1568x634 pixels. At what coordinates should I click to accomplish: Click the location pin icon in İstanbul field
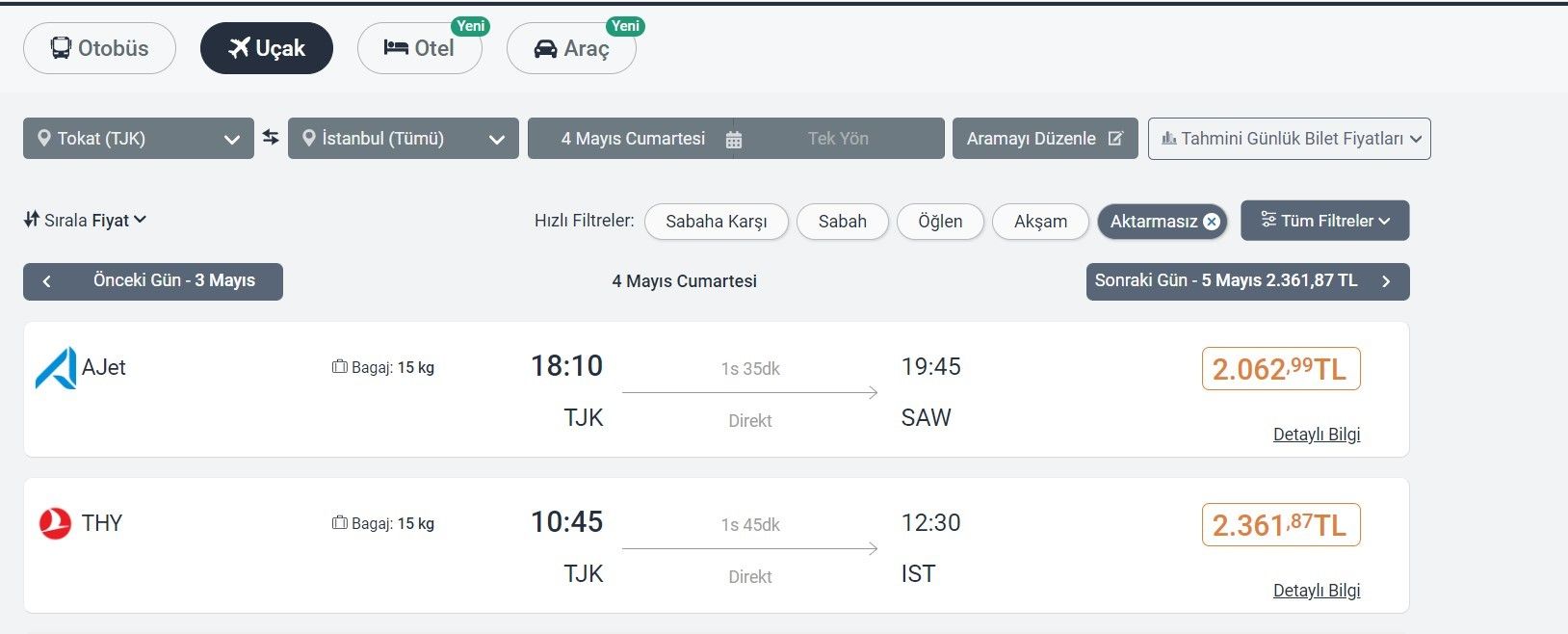click(308, 138)
